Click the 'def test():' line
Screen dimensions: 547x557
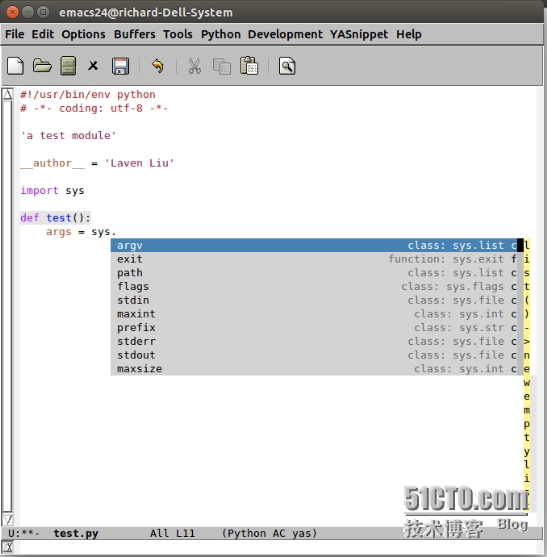(x=55, y=218)
